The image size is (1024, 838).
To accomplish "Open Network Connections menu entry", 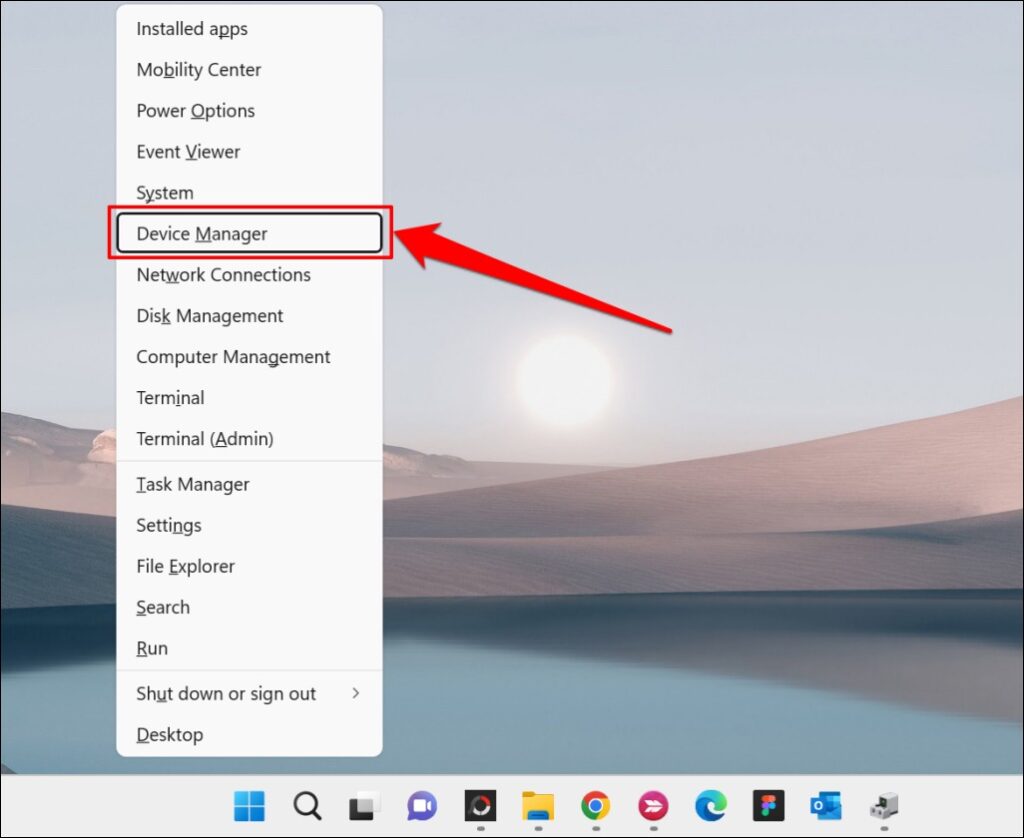I will tap(249, 275).
